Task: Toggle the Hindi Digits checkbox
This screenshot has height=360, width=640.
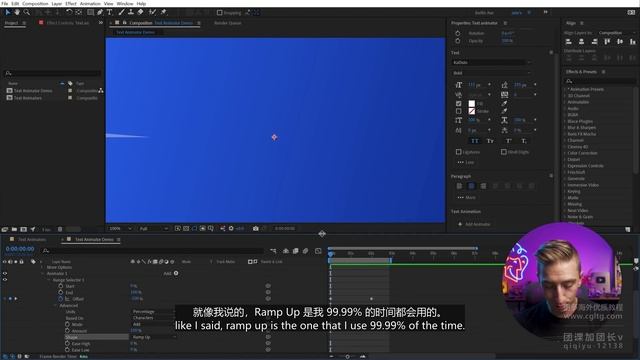Action: [x=504, y=152]
